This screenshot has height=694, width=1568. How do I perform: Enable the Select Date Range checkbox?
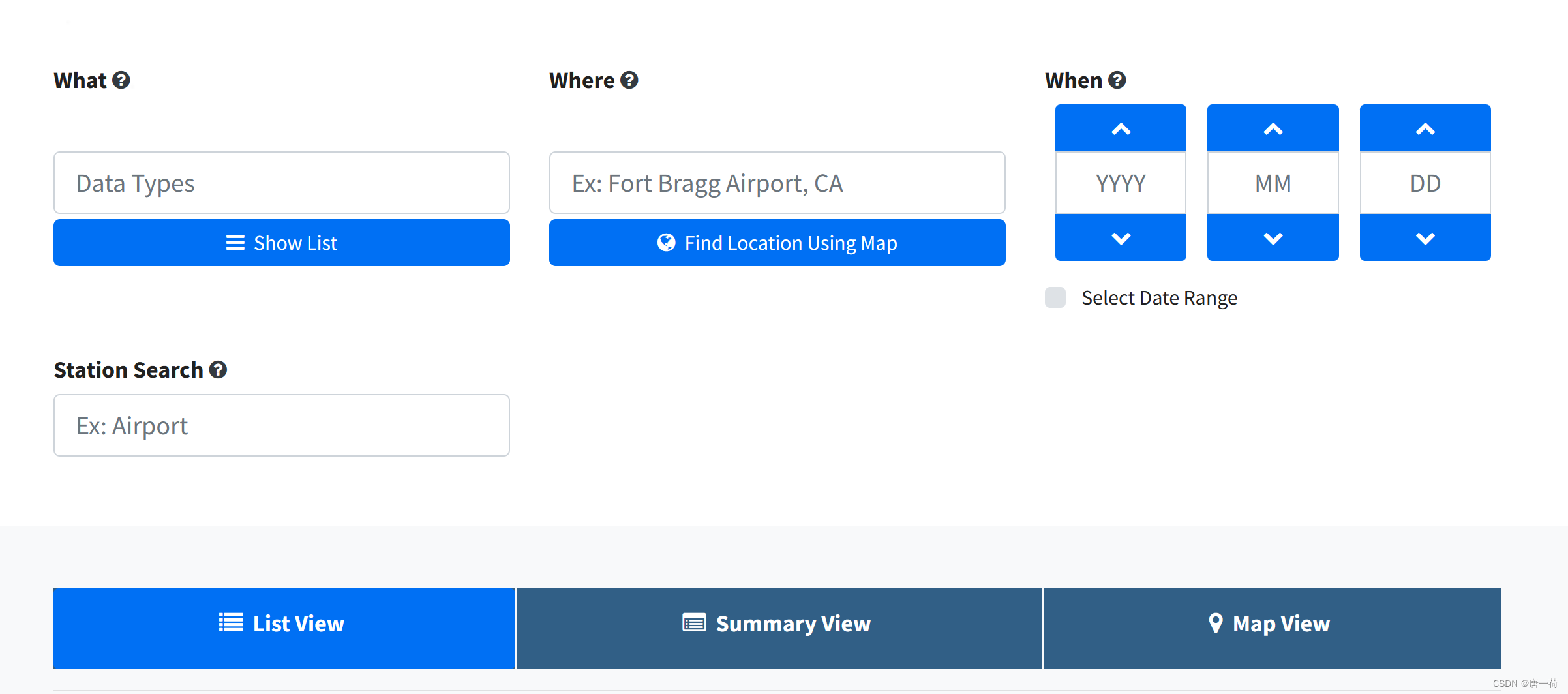tap(1055, 297)
